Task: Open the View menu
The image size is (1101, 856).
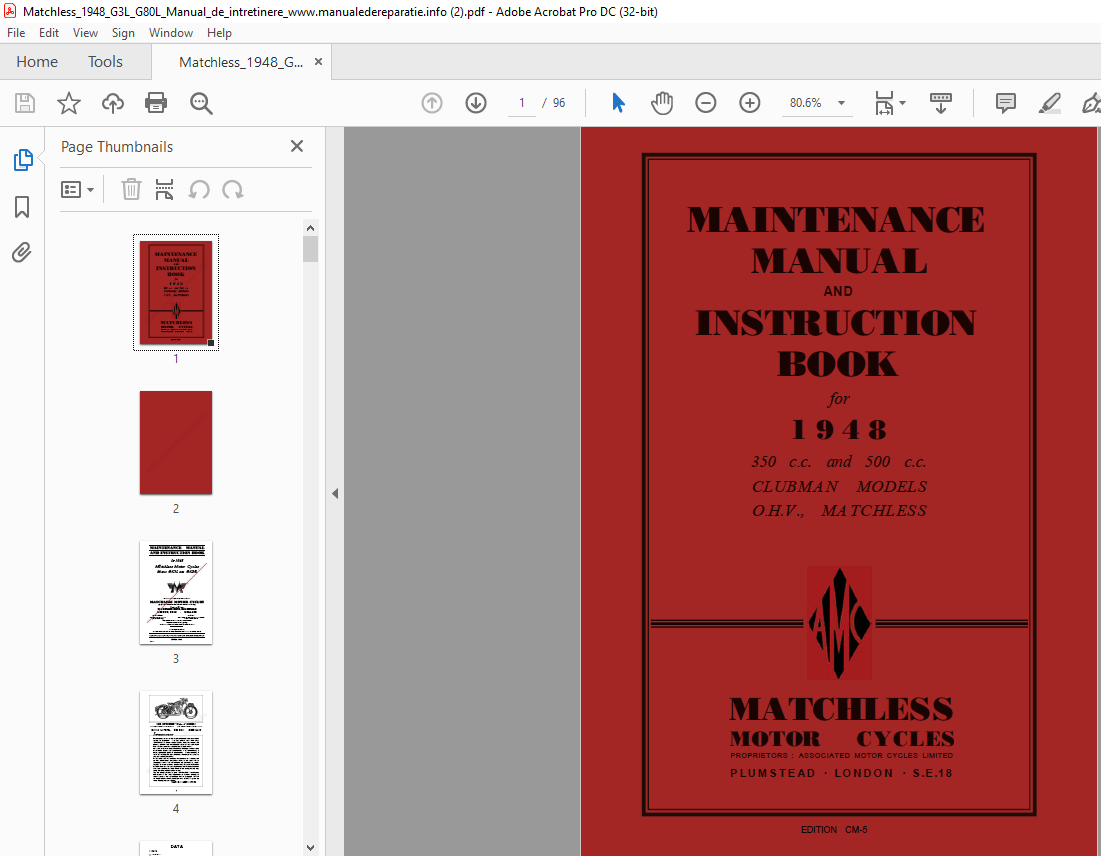Action: (85, 33)
